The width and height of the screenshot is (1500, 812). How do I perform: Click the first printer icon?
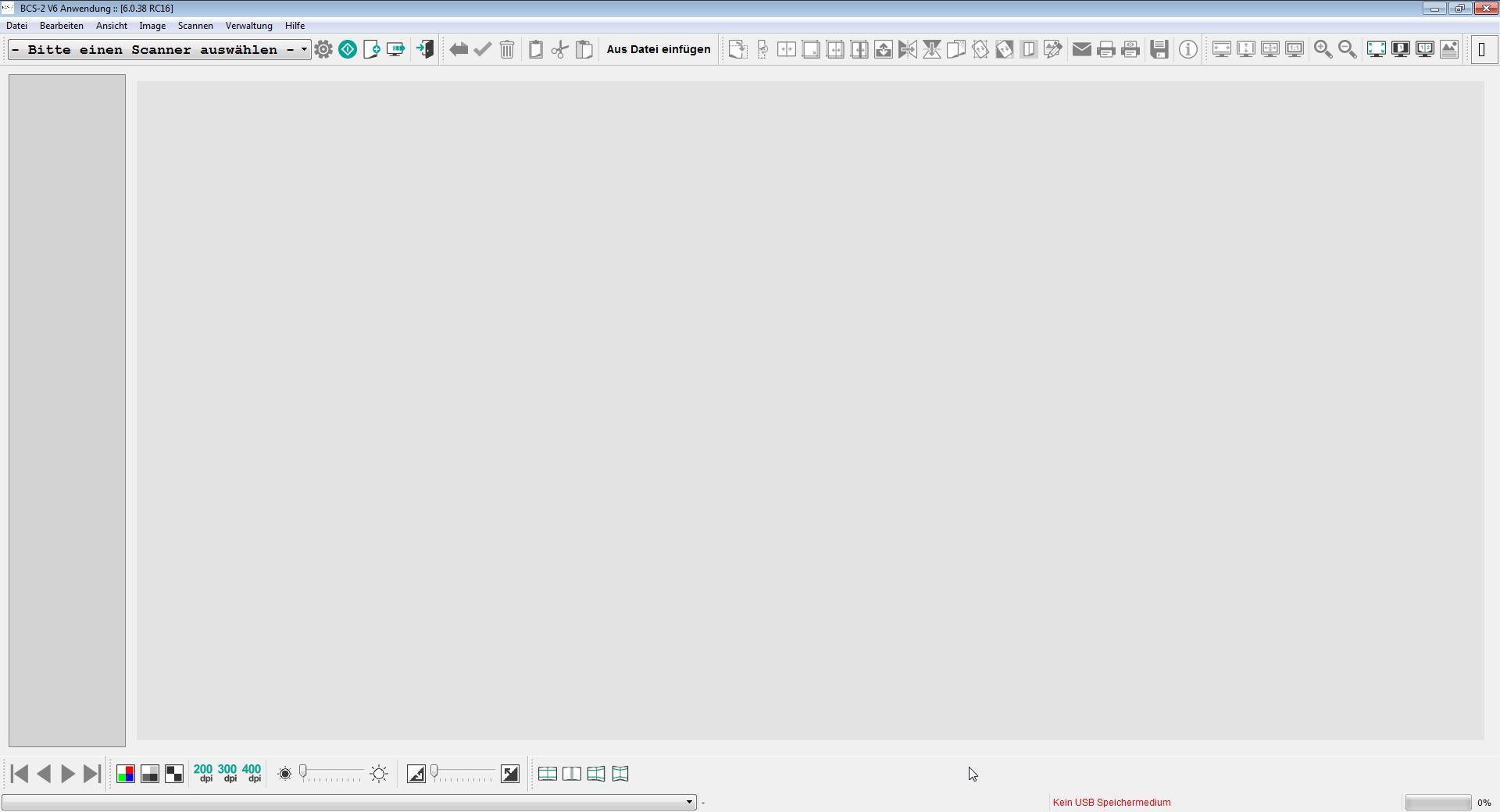click(x=1106, y=49)
